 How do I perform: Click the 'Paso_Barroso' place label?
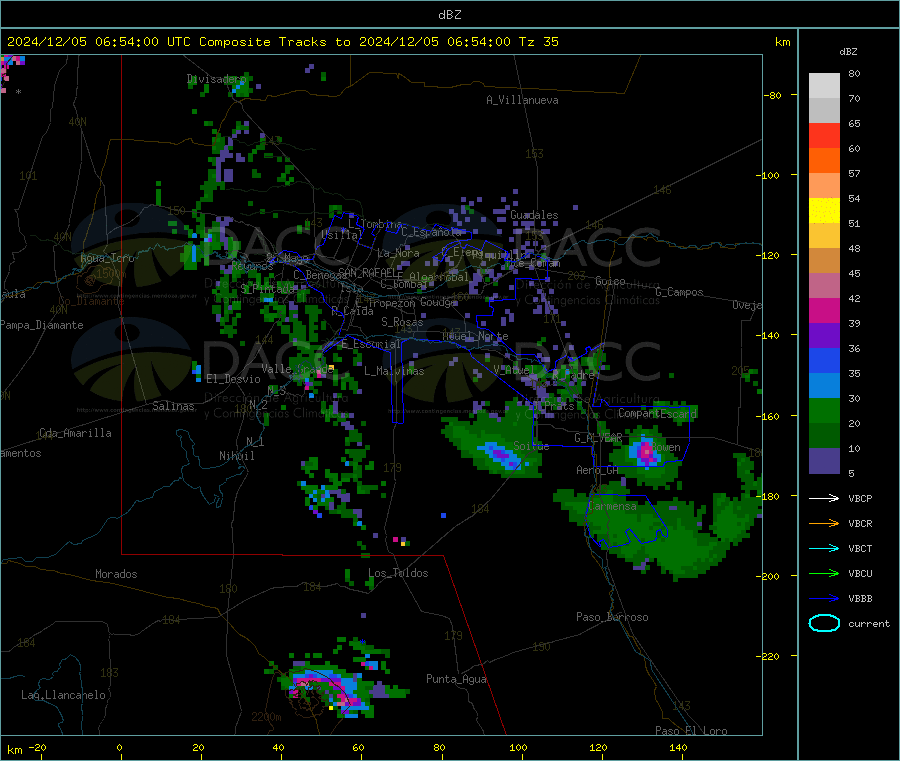[612, 617]
